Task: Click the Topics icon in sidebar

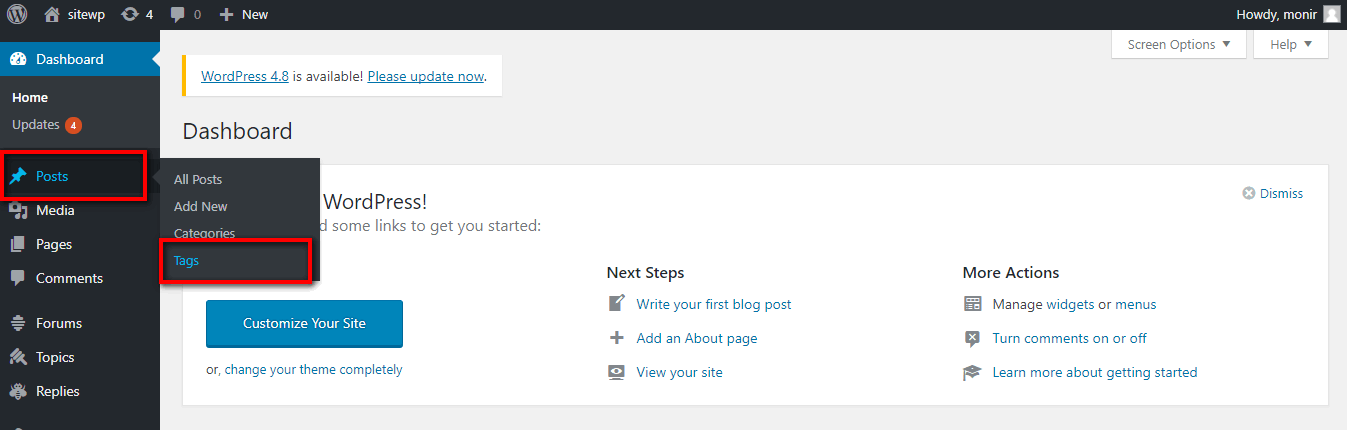Action: pos(18,357)
